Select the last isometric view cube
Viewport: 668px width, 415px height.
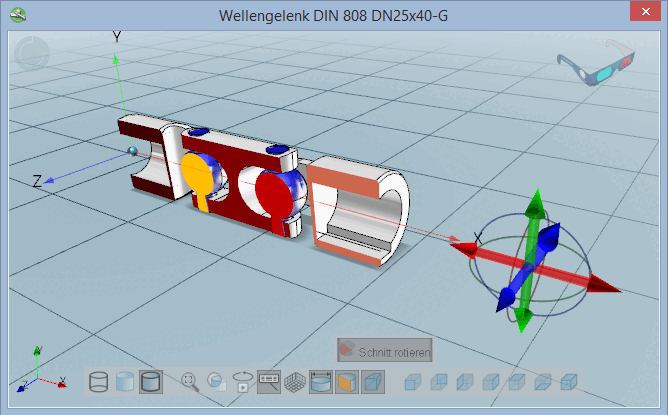569,382
